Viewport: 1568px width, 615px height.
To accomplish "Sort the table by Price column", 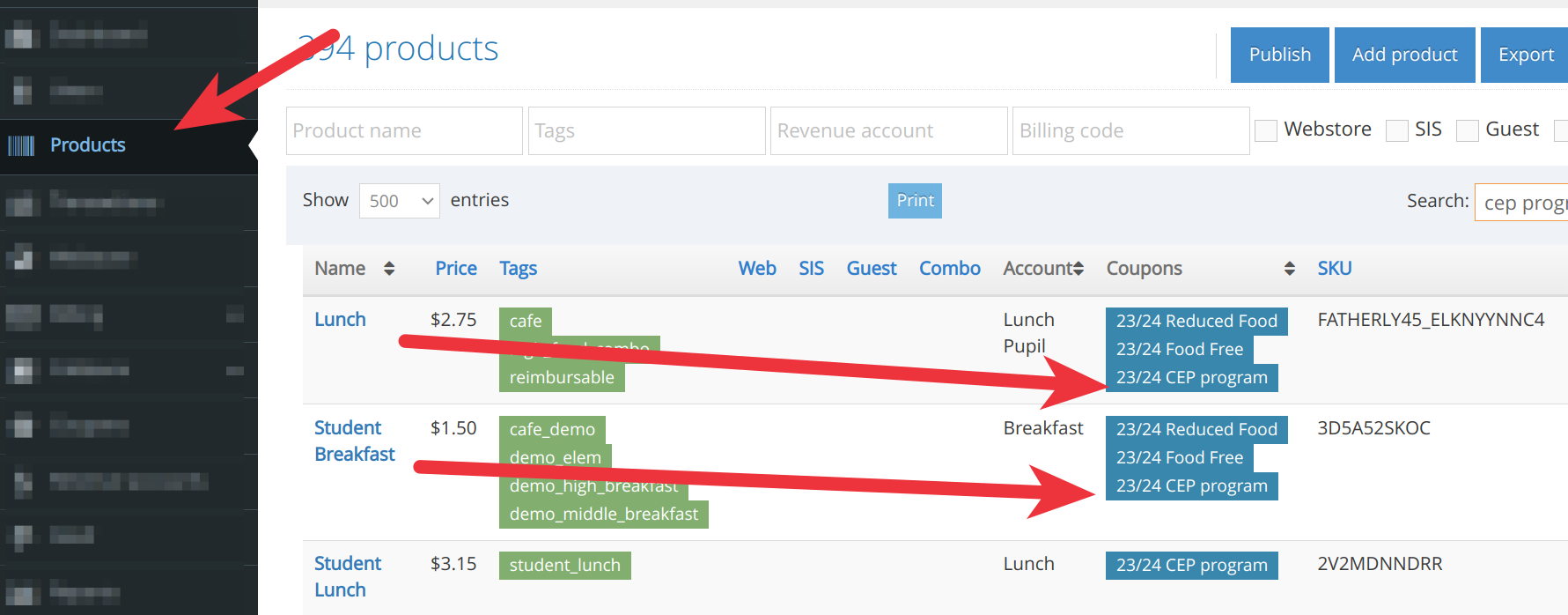I will point(455,269).
